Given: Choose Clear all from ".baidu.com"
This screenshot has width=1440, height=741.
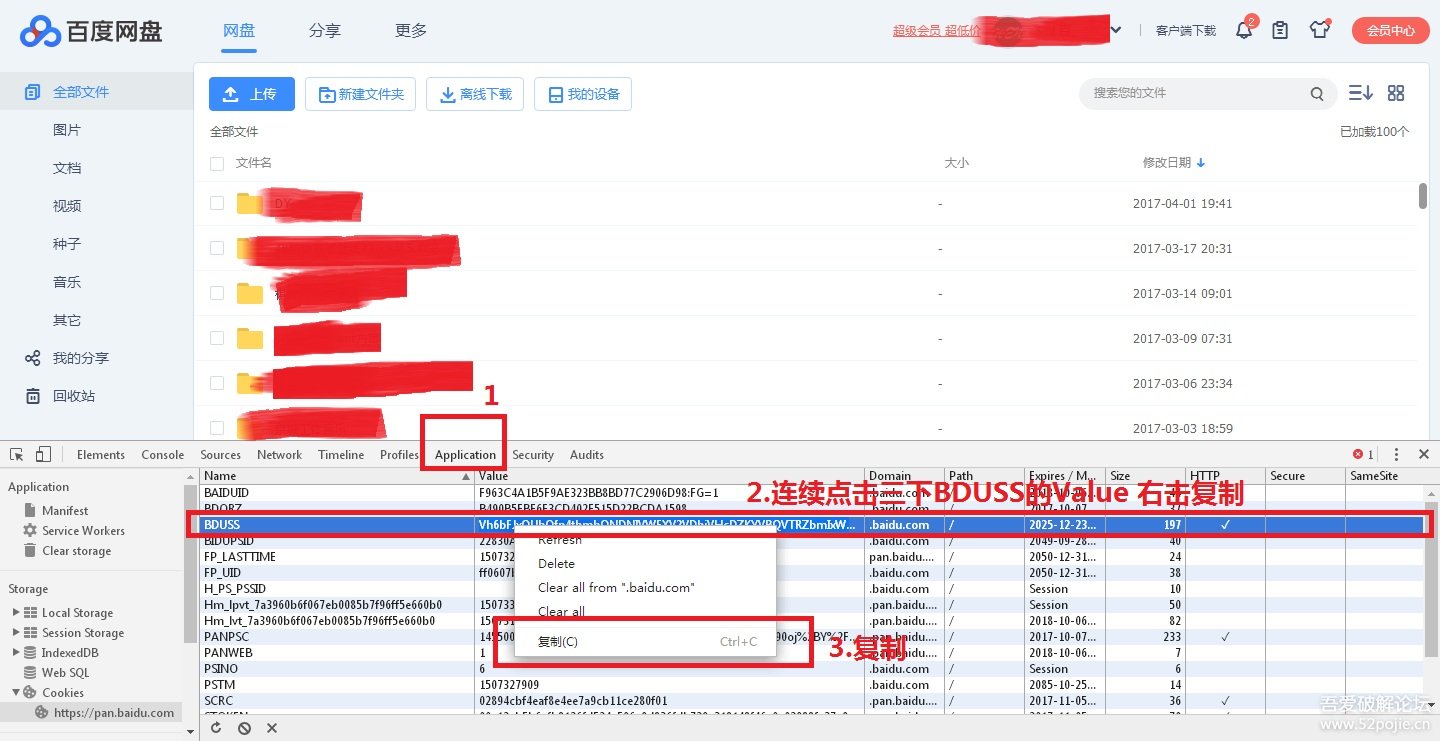Looking at the screenshot, I should pos(645,587).
